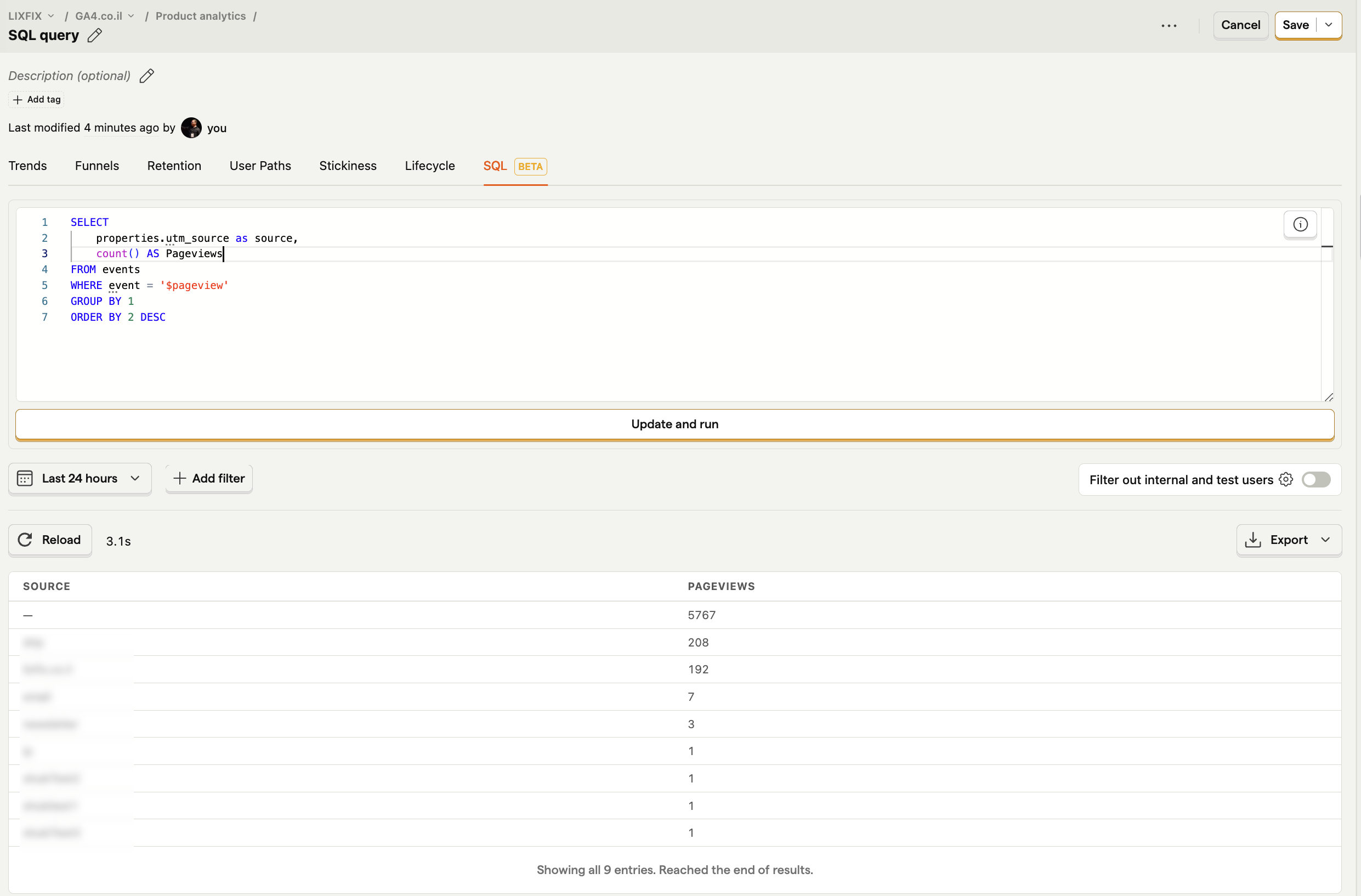Open the Last 24 hours date range dropdown

point(80,478)
